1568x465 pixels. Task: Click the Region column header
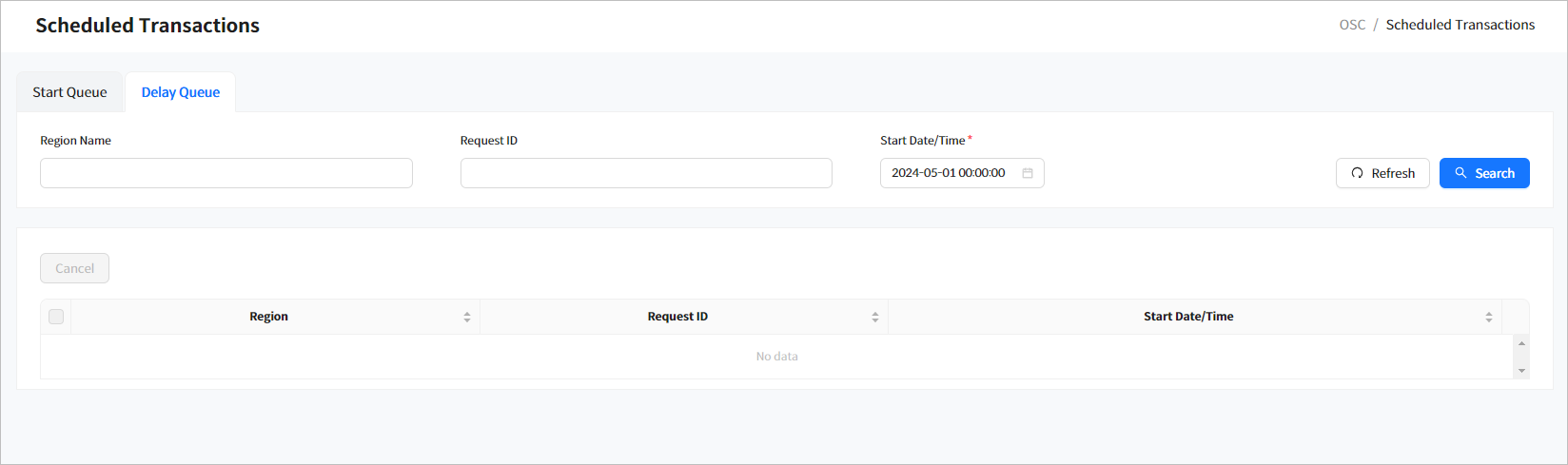pyautogui.click(x=268, y=317)
